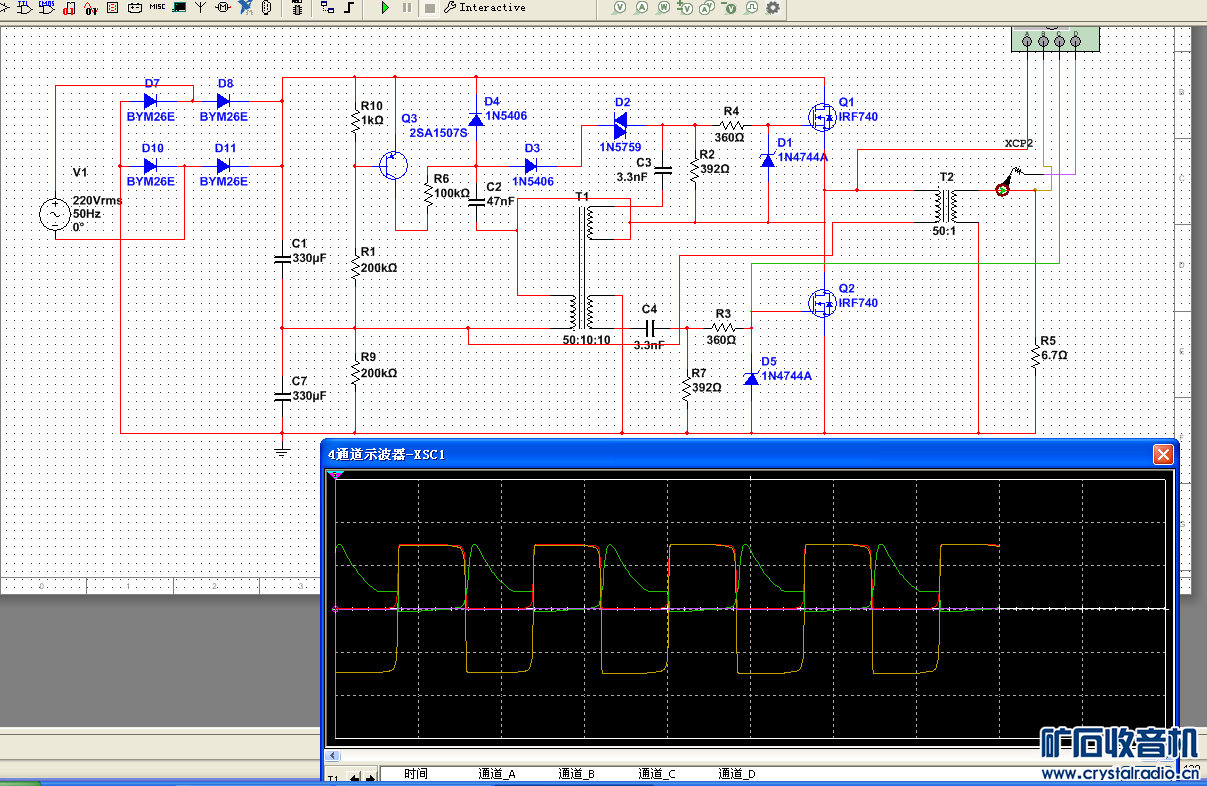Image resolution: width=1207 pixels, height=786 pixels.
Task: Stop the simulation with the square button
Action: tap(429, 8)
